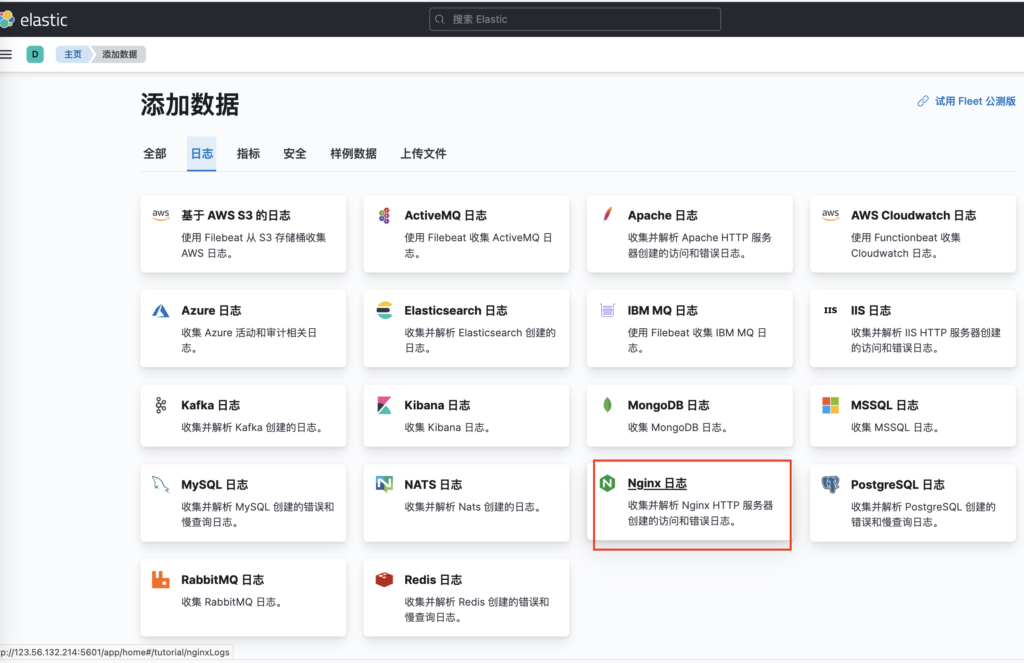Open the Nginx 日志 title link
The image size is (1024, 663).
click(657, 483)
